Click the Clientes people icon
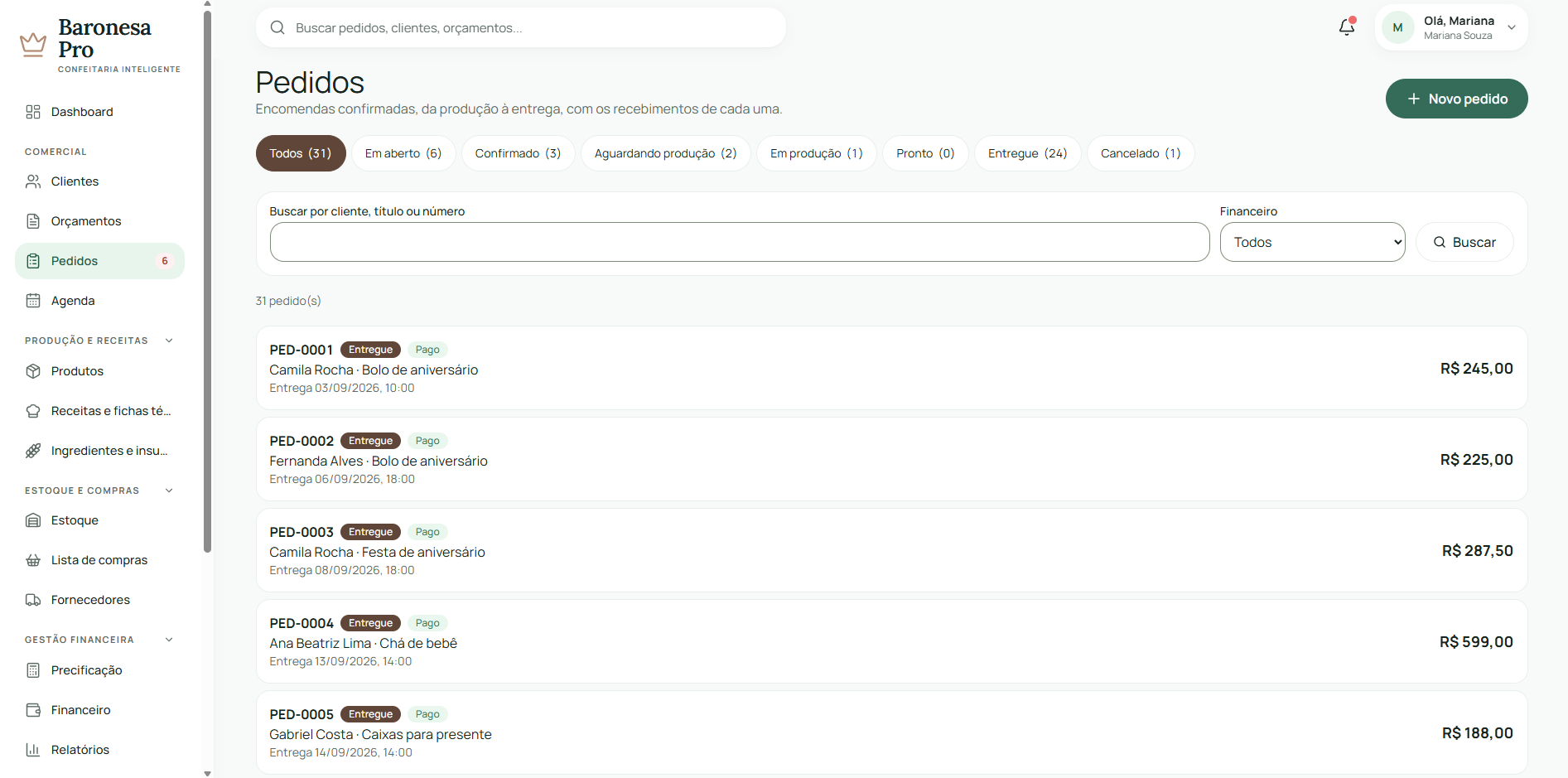 (x=33, y=181)
